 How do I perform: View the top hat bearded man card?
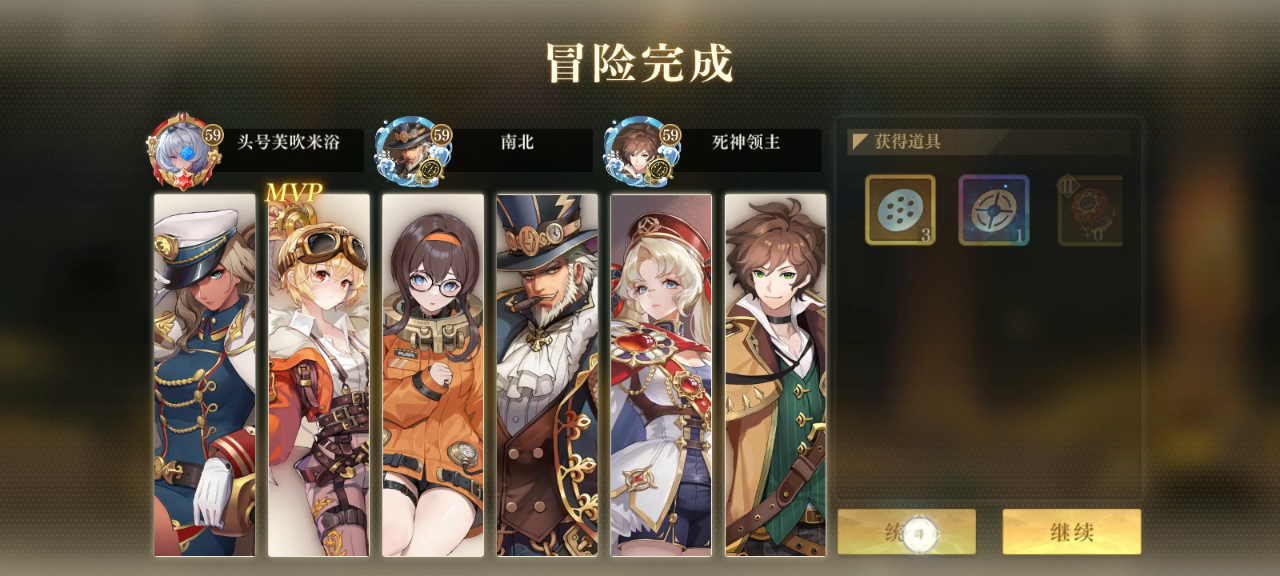547,375
